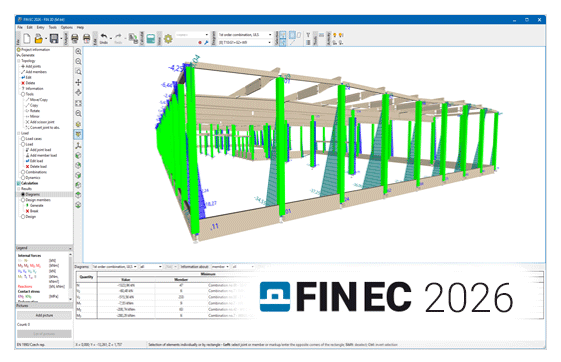The height and width of the screenshot is (362, 561).
Task: Select the bottom green cube view icon
Action: click(78, 205)
